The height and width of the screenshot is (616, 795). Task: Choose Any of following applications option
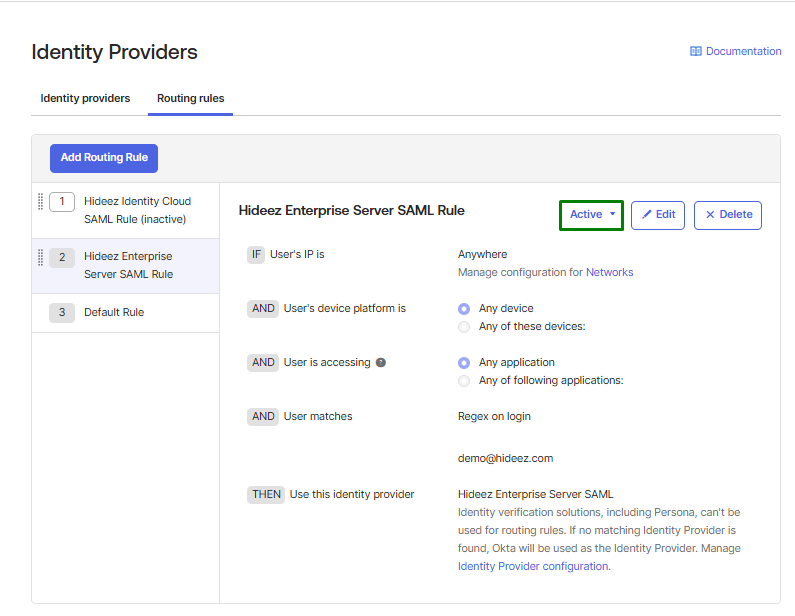(x=464, y=381)
